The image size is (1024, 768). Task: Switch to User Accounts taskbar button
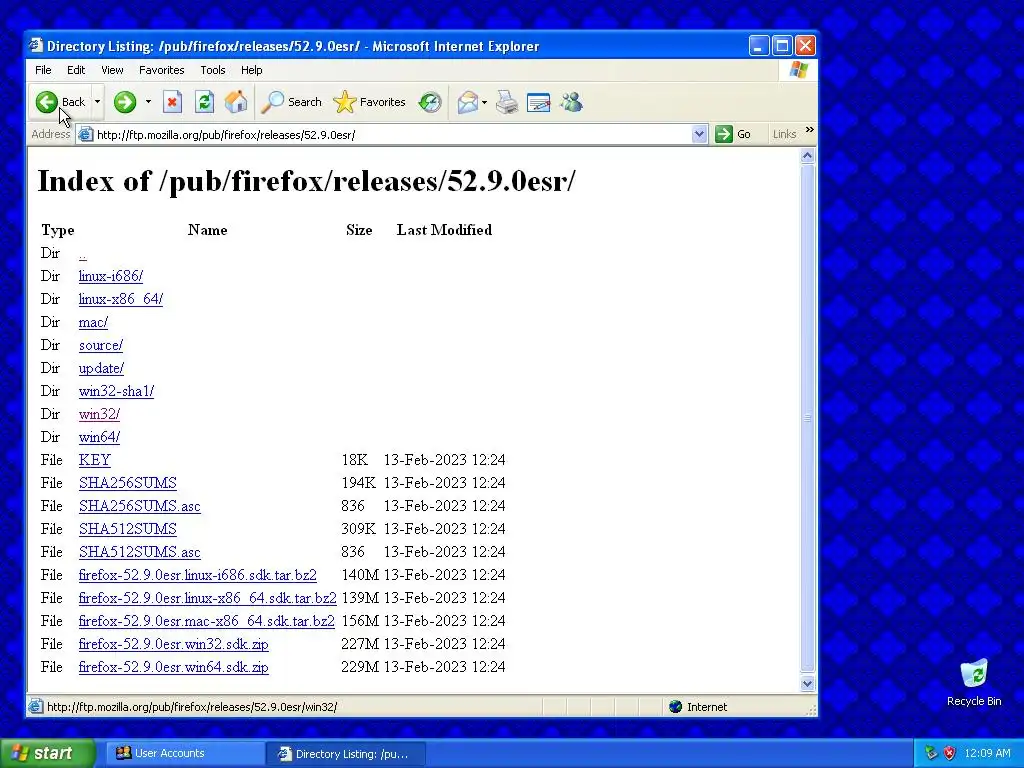185,753
